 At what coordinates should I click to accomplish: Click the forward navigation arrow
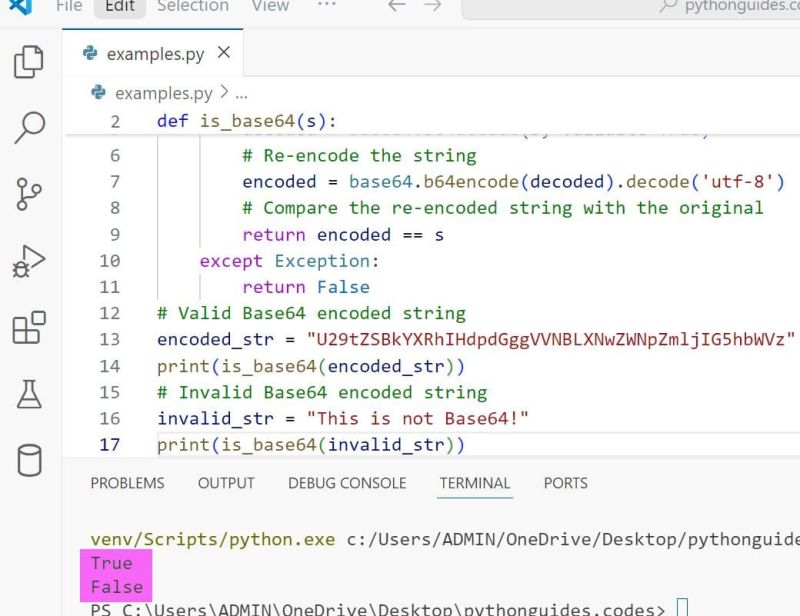(x=430, y=6)
